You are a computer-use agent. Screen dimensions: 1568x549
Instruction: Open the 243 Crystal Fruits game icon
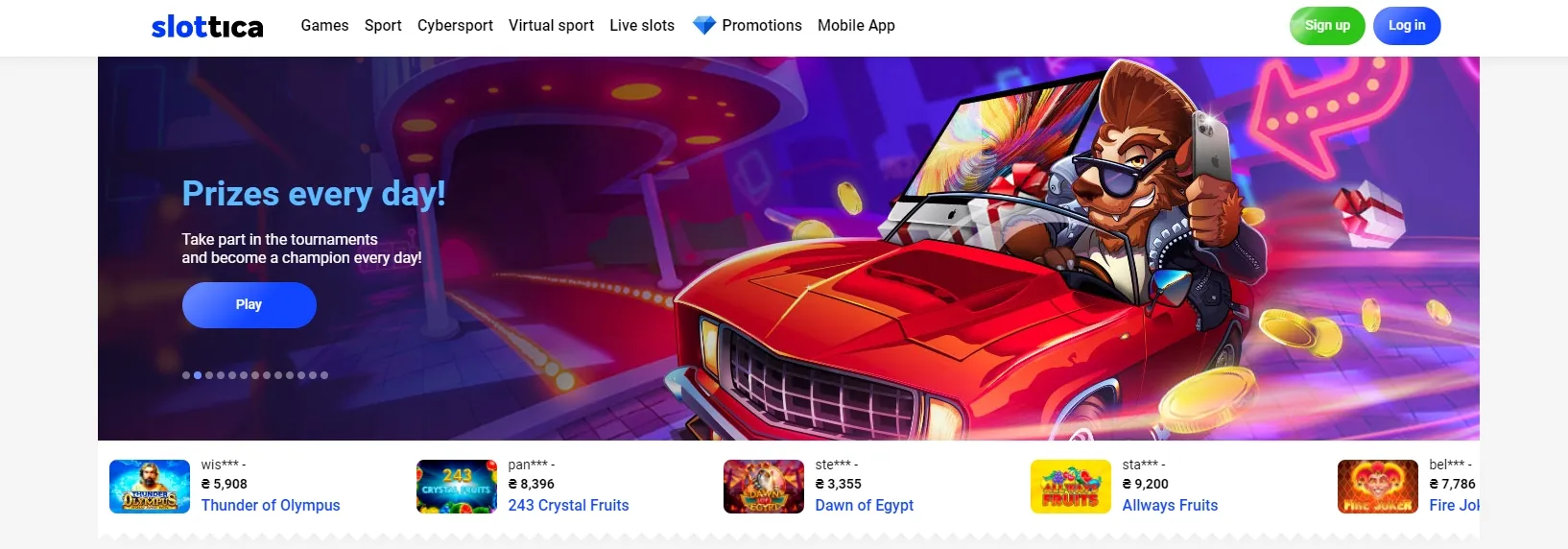click(x=457, y=487)
